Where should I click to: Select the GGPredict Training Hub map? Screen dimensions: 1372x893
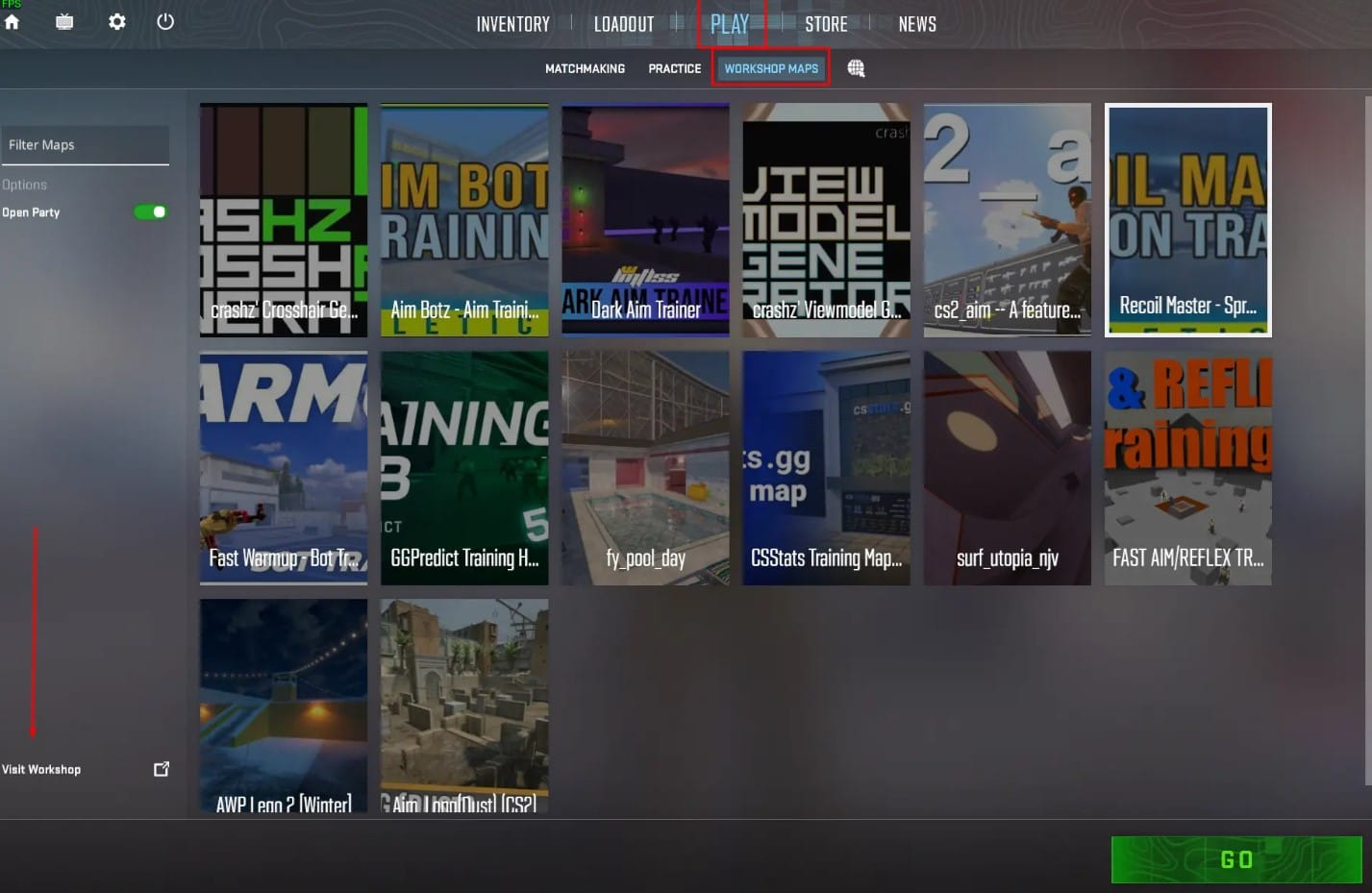464,468
